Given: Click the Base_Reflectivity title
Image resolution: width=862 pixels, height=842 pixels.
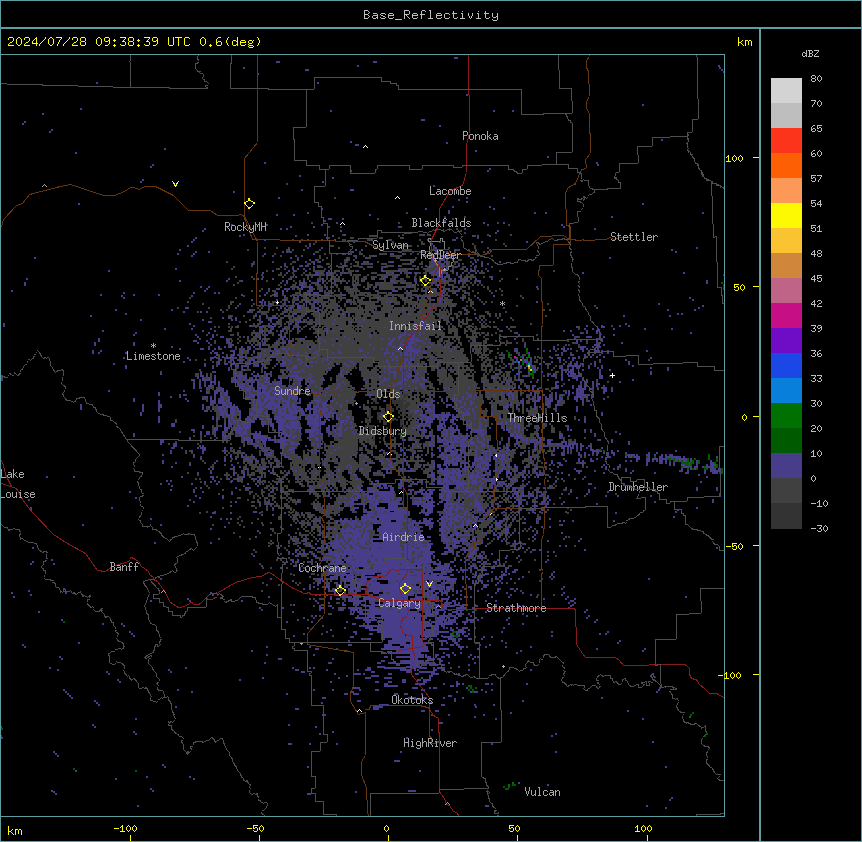Looking at the screenshot, I should (431, 15).
